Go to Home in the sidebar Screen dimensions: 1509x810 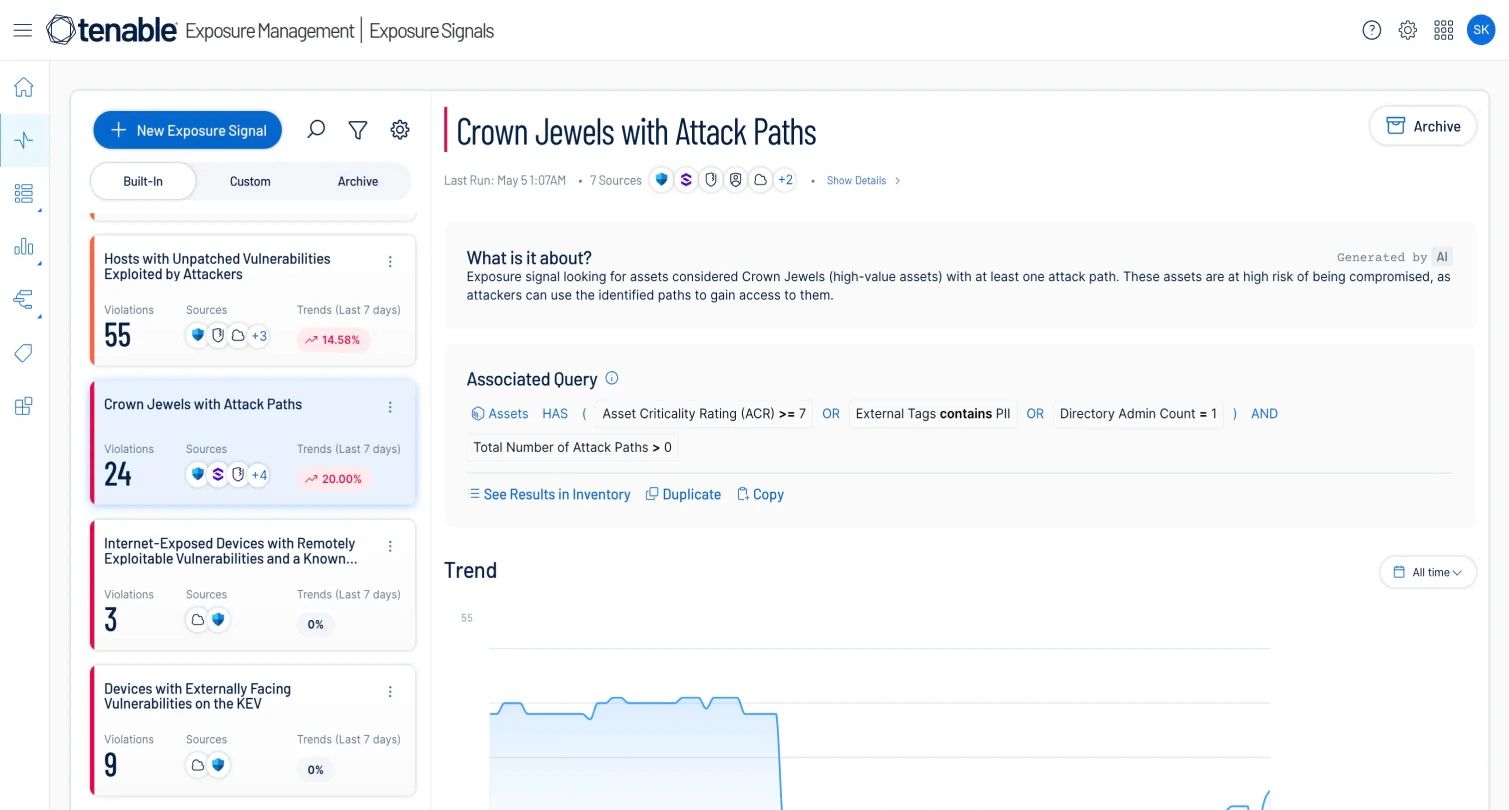coord(24,87)
